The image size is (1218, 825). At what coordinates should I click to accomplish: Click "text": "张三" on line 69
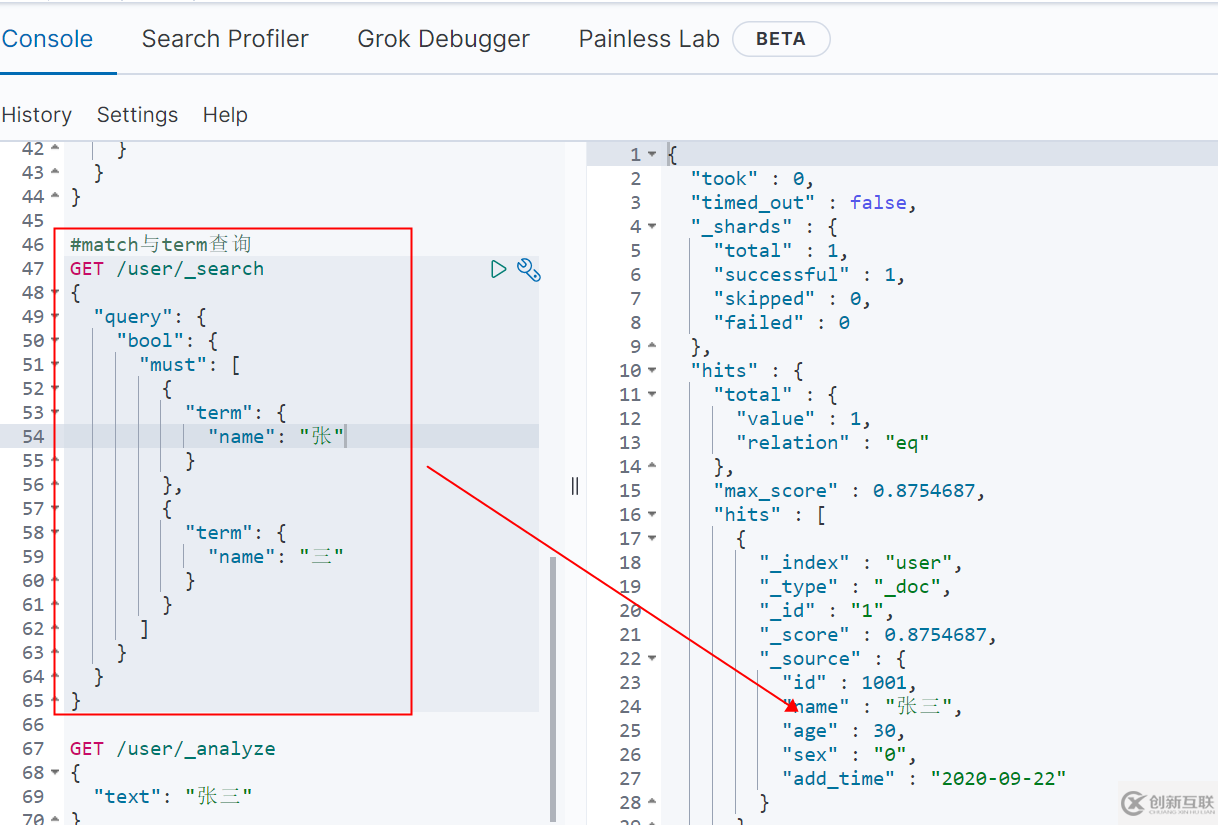pos(173,797)
